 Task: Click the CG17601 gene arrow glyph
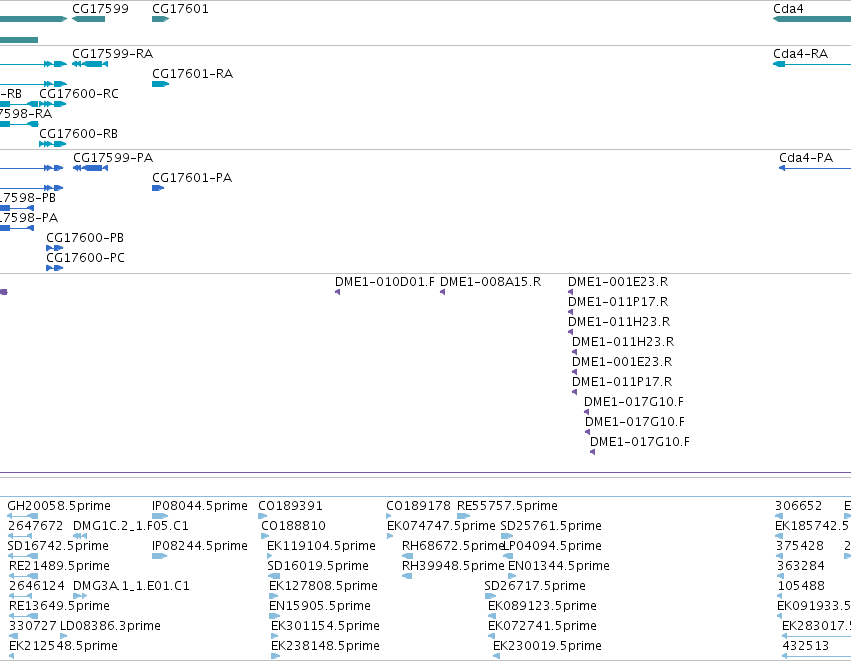pos(161,19)
